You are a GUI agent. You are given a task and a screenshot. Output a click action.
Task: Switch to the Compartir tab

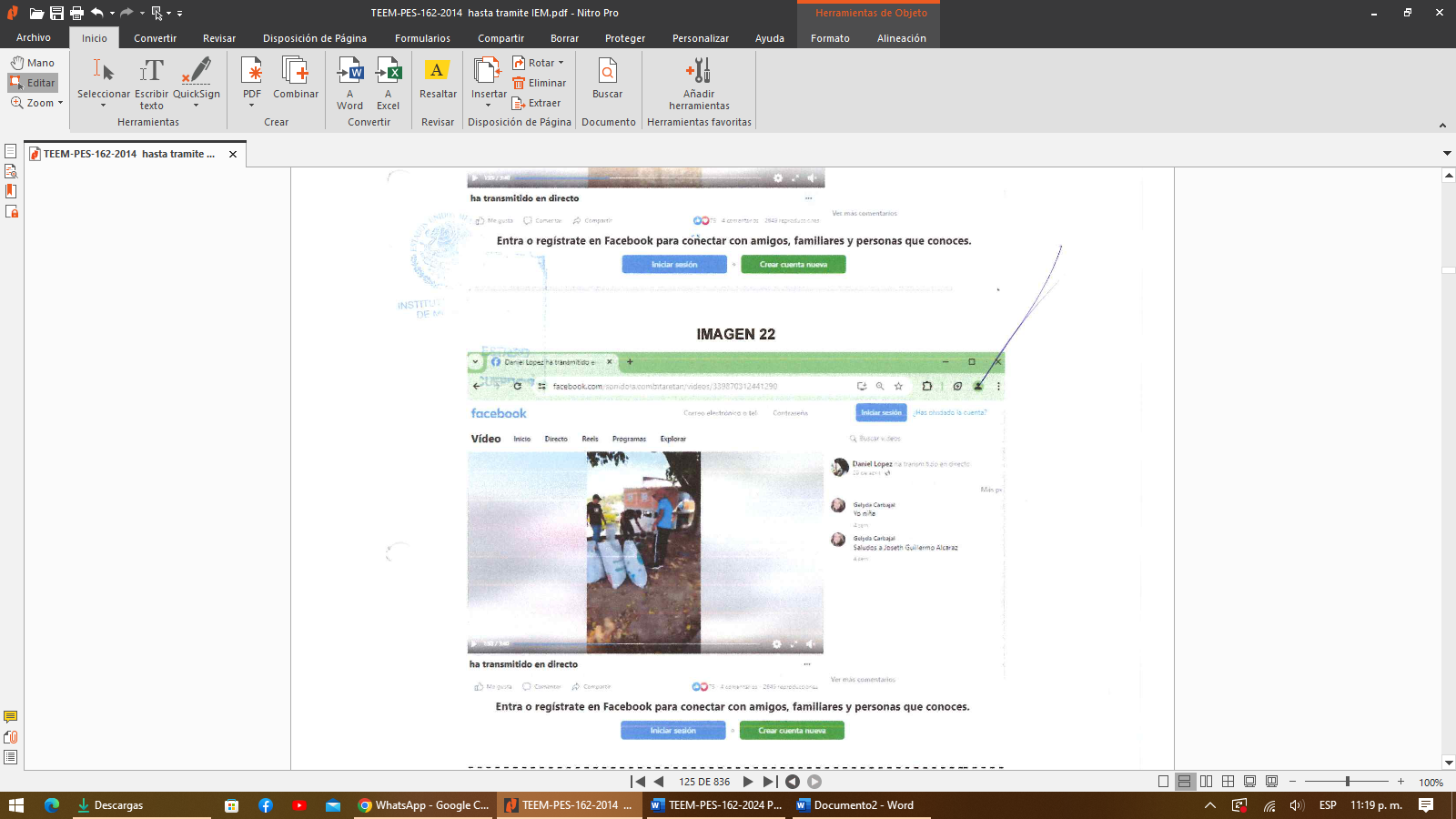coord(501,38)
